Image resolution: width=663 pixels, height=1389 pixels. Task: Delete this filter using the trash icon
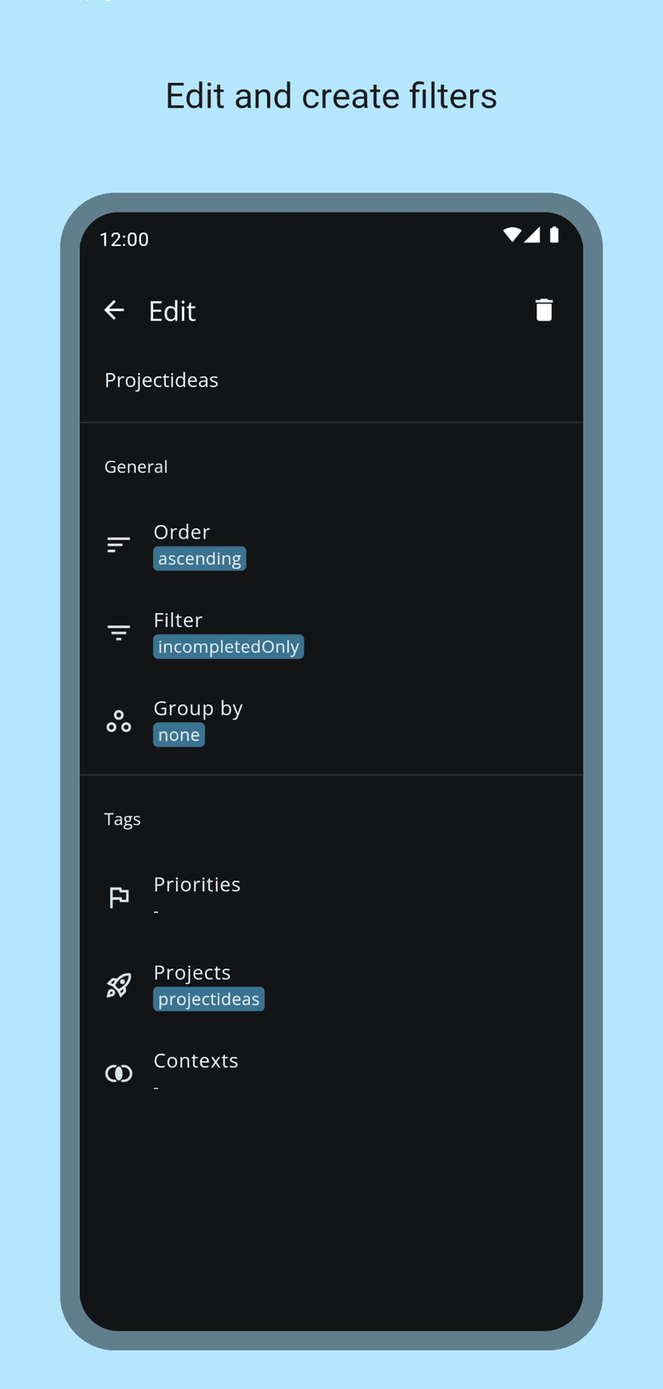point(543,310)
